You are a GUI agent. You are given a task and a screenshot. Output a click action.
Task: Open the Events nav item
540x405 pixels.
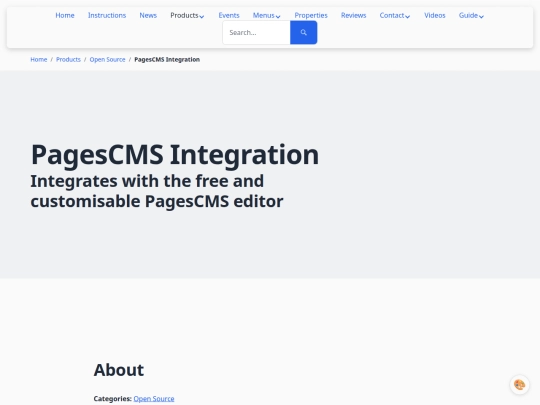[229, 15]
